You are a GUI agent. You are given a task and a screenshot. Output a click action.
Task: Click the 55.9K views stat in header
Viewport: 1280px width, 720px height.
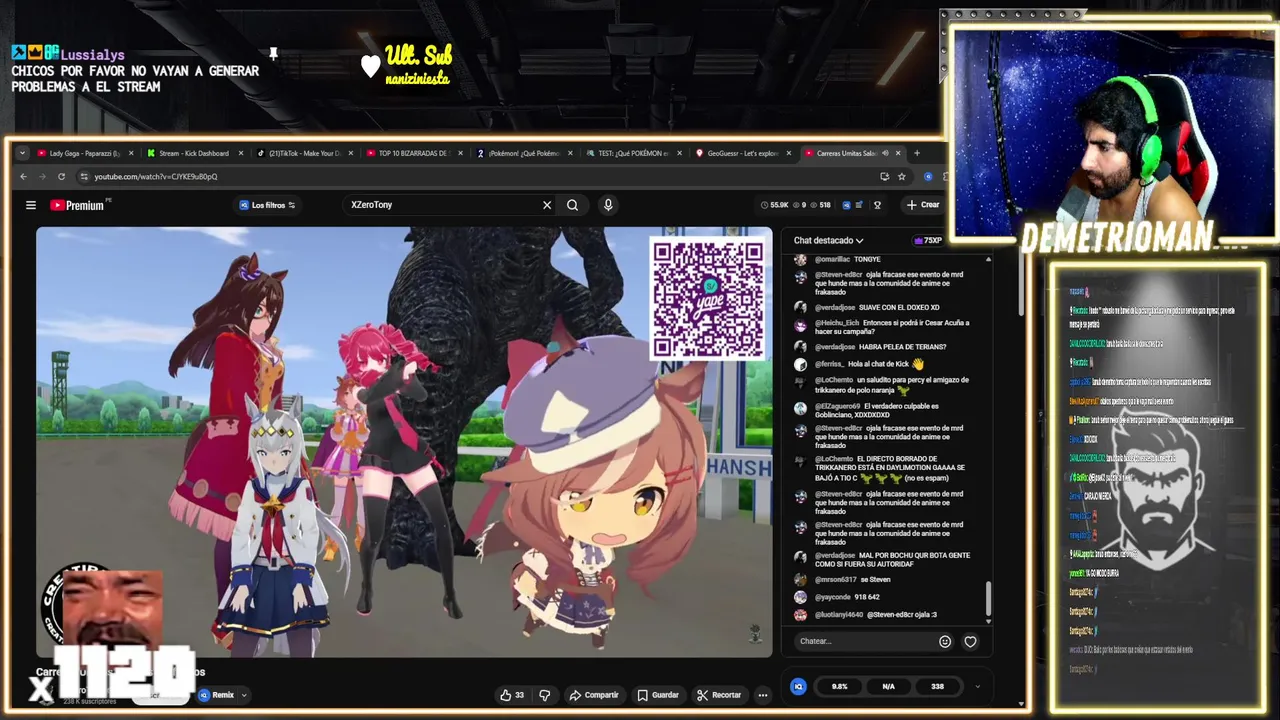[773, 205]
